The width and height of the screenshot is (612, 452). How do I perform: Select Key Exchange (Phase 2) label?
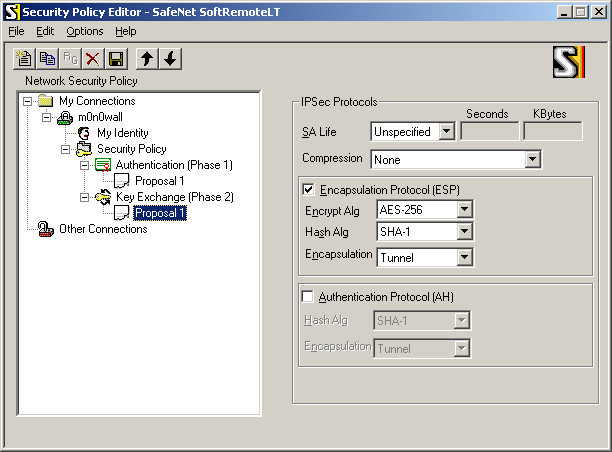coord(175,197)
